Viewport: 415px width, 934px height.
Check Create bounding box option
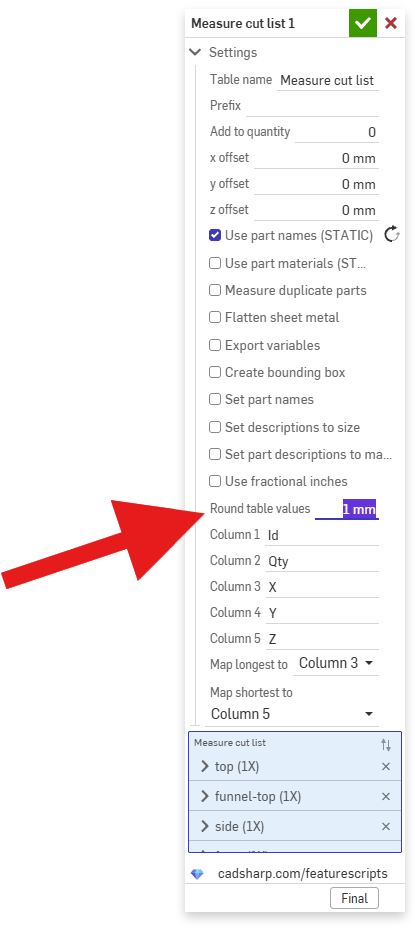tap(215, 372)
